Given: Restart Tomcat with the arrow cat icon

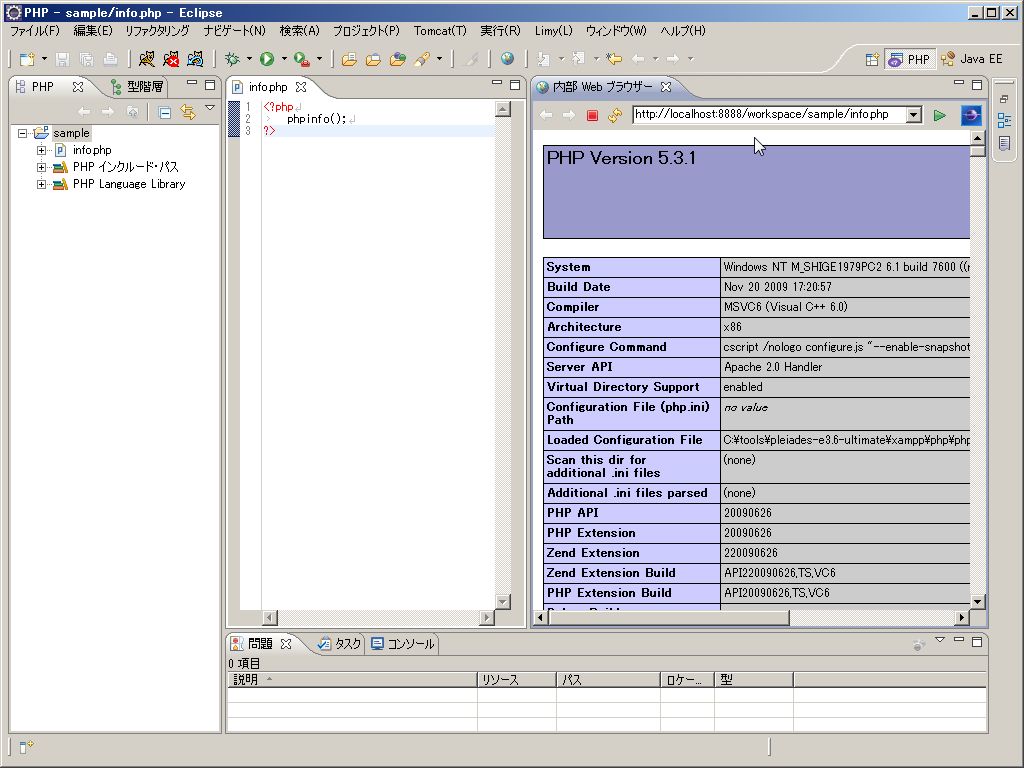Looking at the screenshot, I should pyautogui.click(x=195, y=59).
